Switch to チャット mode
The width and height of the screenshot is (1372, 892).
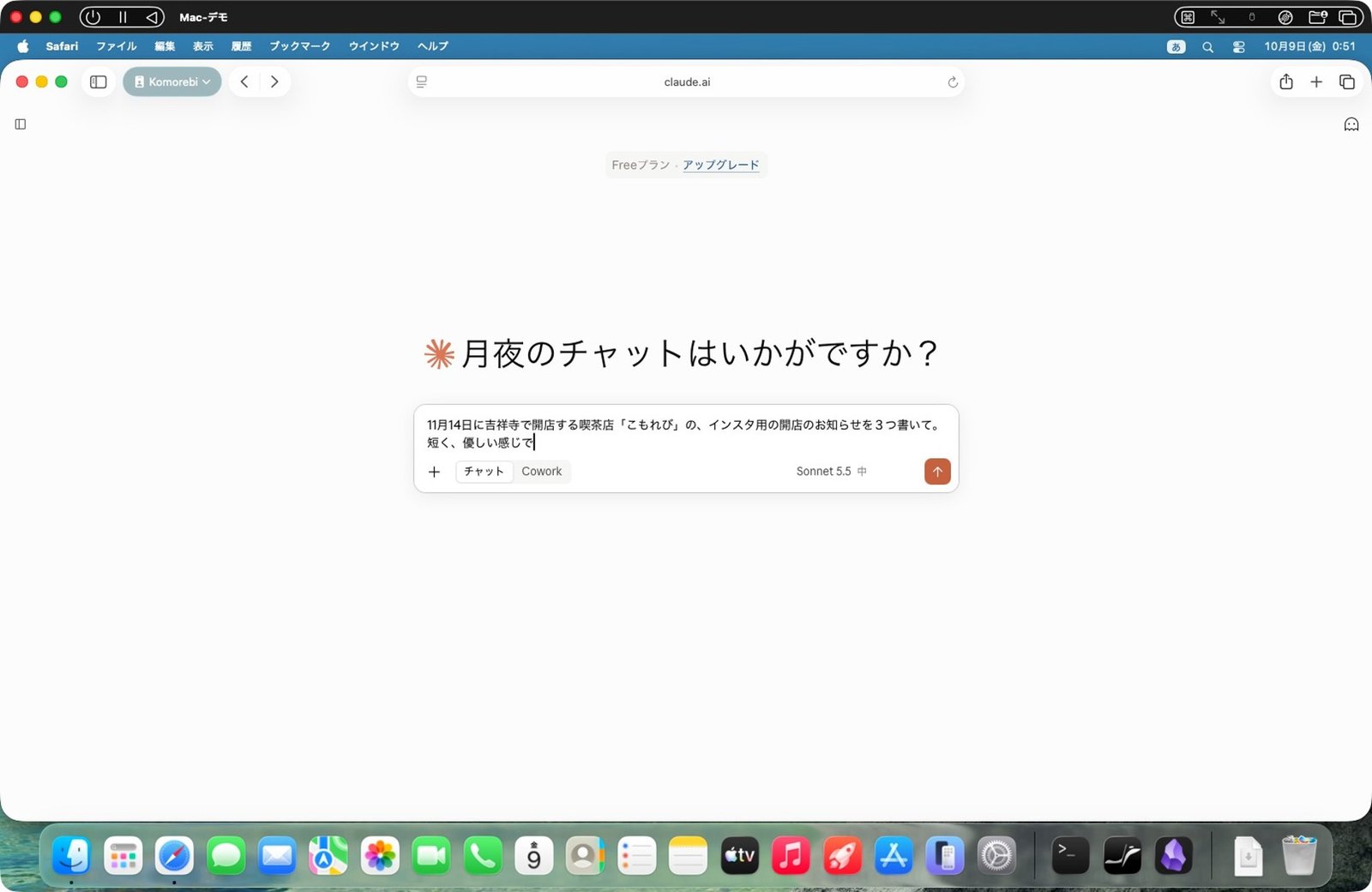(x=484, y=472)
